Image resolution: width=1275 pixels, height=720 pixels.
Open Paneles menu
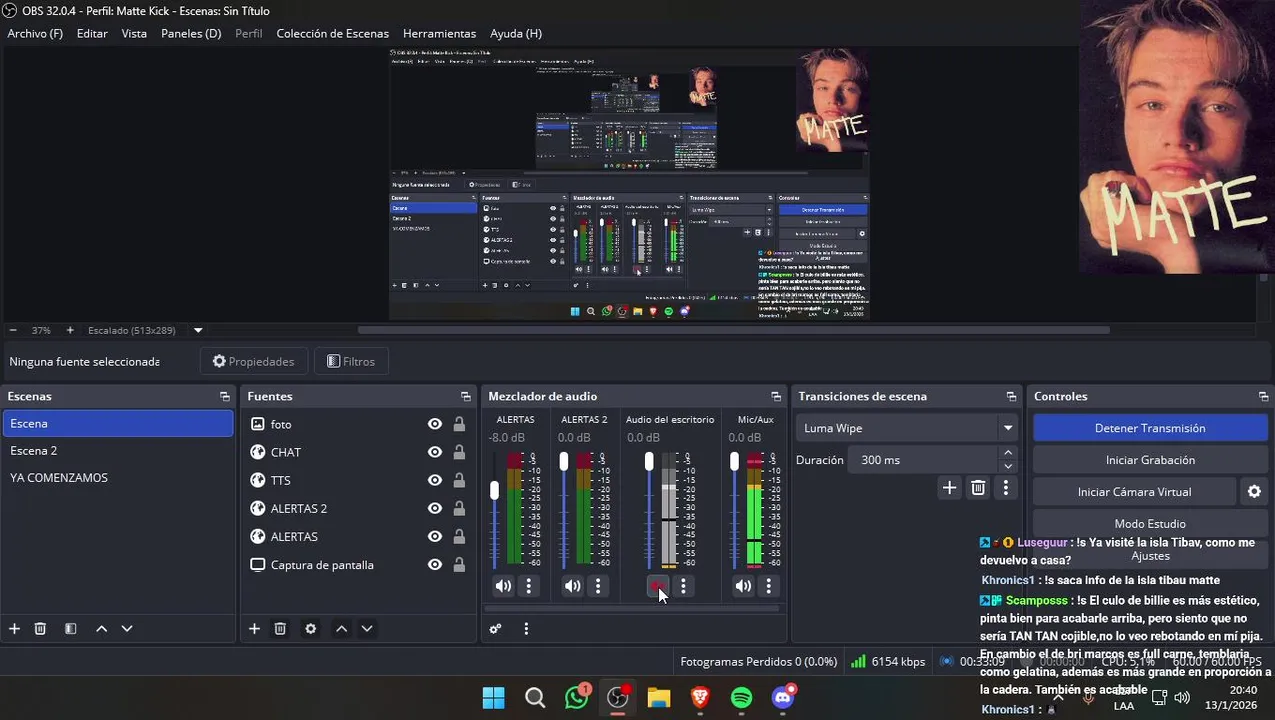click(x=191, y=33)
